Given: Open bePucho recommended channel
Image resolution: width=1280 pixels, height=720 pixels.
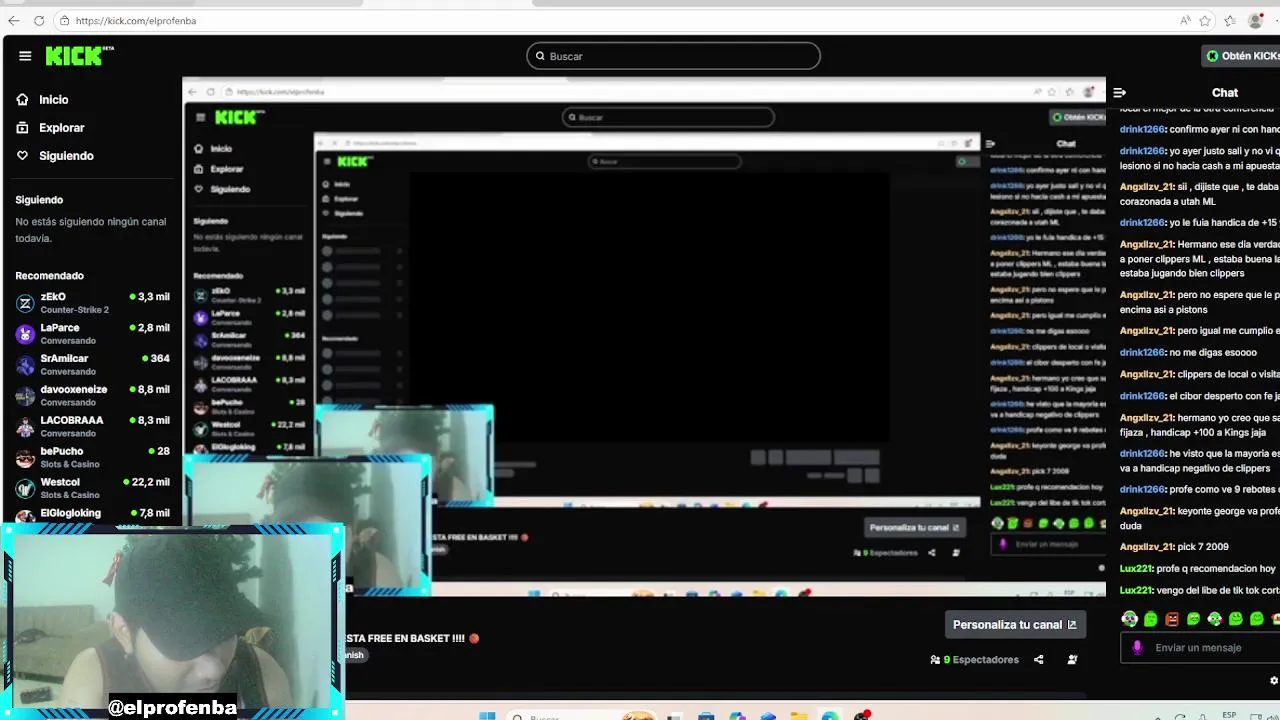Looking at the screenshot, I should pyautogui.click(x=92, y=458).
